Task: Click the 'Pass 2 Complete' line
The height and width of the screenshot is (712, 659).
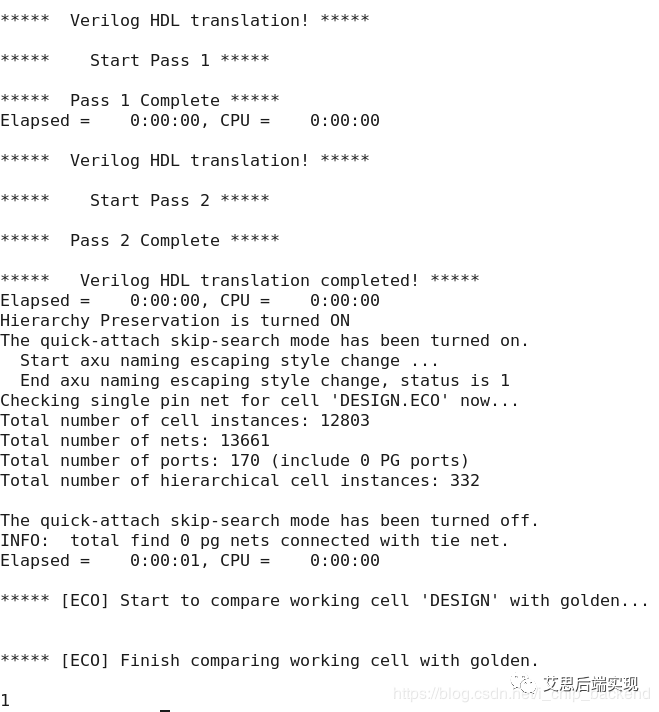Action: (x=140, y=240)
